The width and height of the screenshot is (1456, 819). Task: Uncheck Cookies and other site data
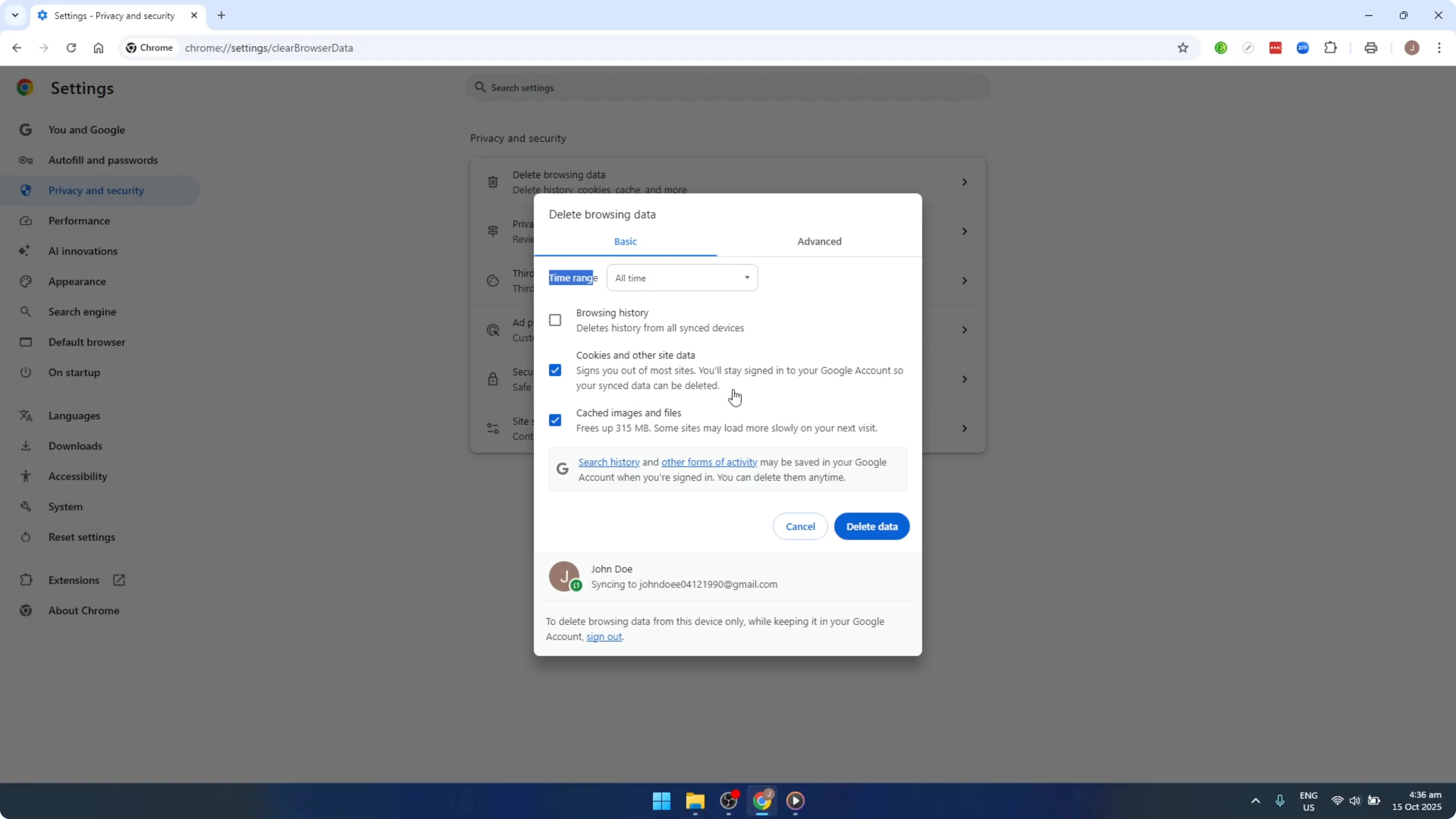(555, 370)
